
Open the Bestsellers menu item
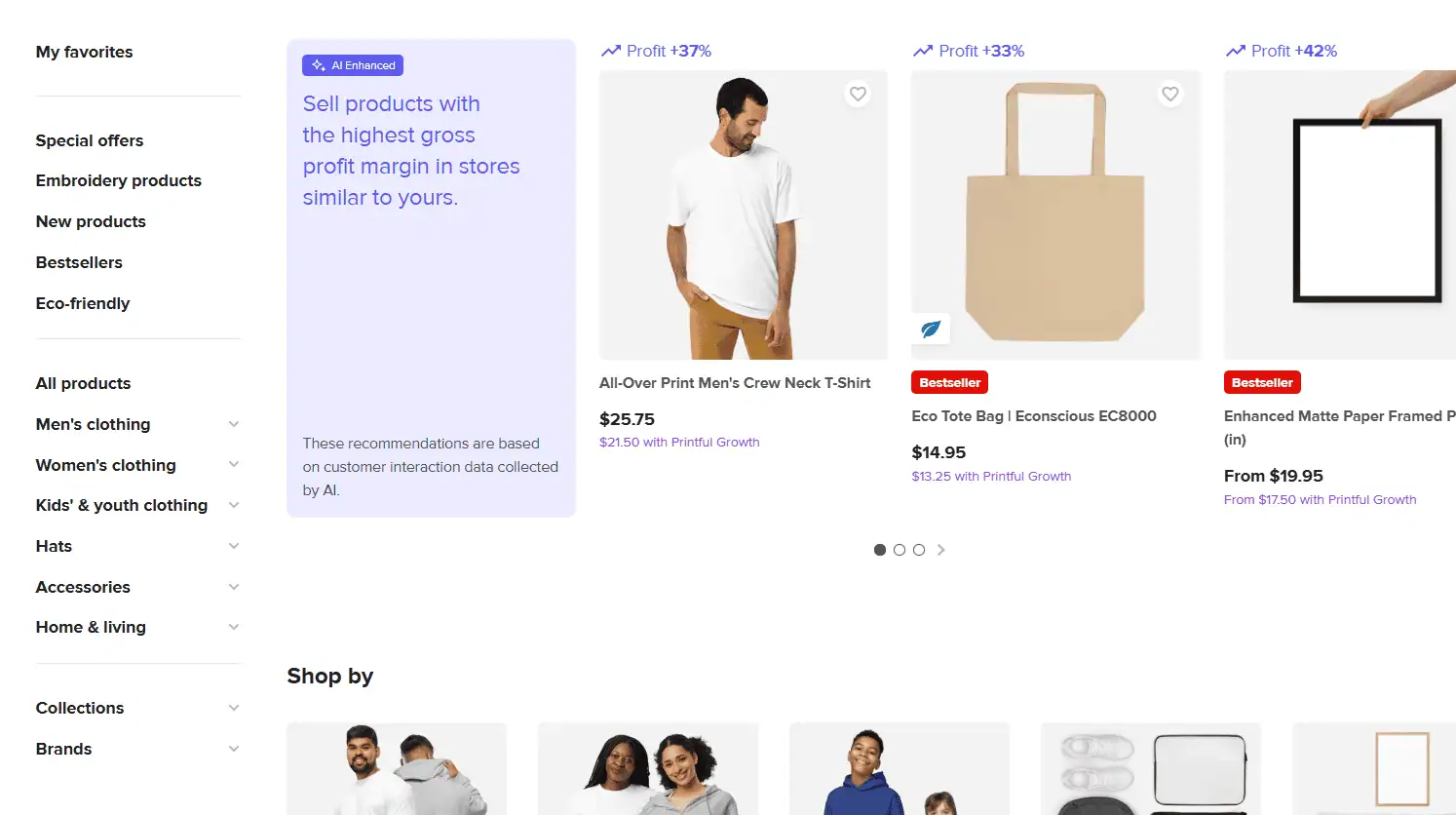coord(79,262)
